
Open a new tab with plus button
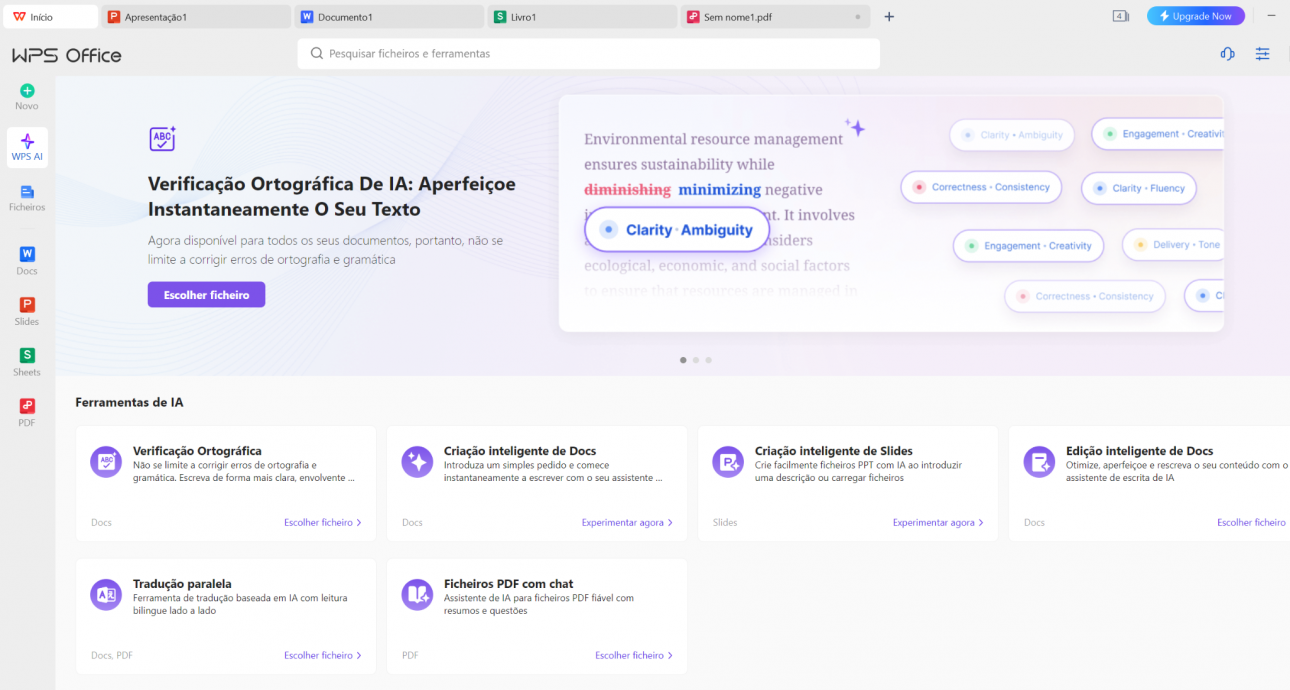coord(889,16)
